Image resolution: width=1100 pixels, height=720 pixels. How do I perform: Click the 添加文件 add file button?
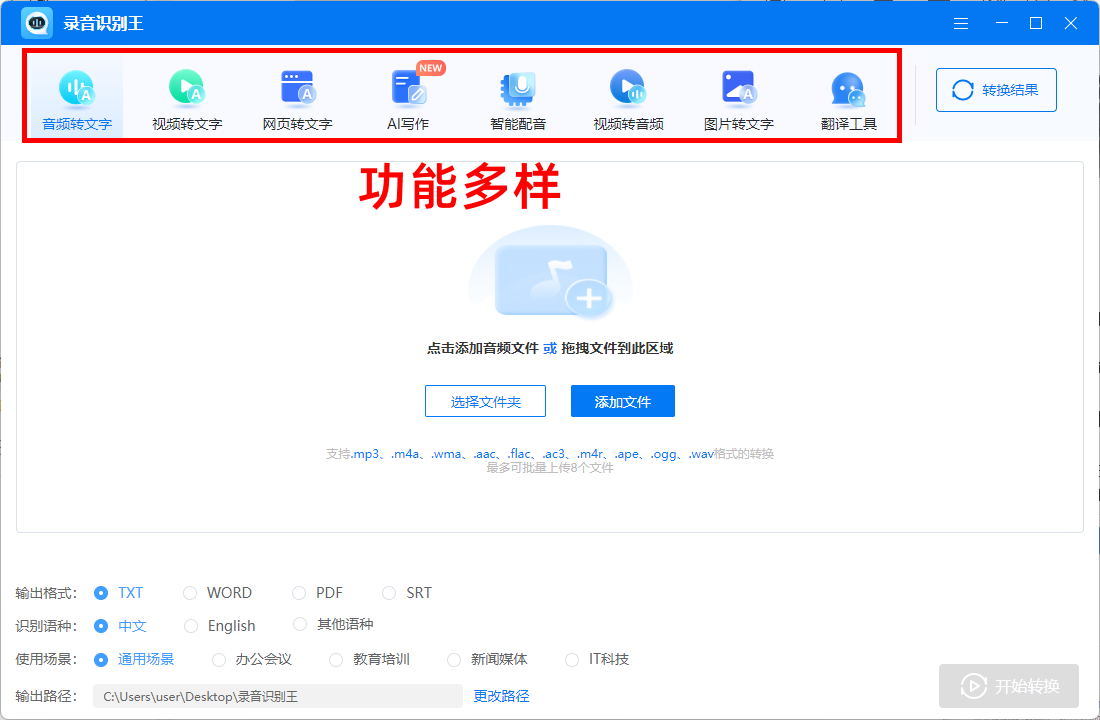(622, 400)
